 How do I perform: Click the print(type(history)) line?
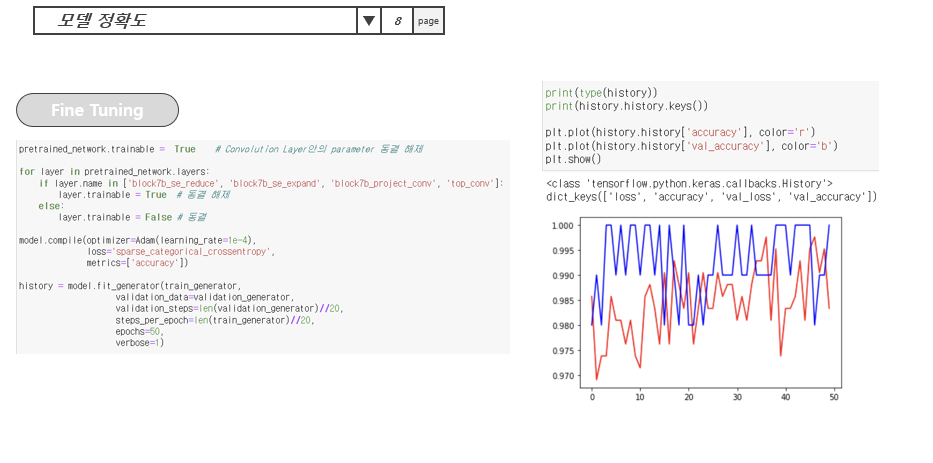[602, 93]
